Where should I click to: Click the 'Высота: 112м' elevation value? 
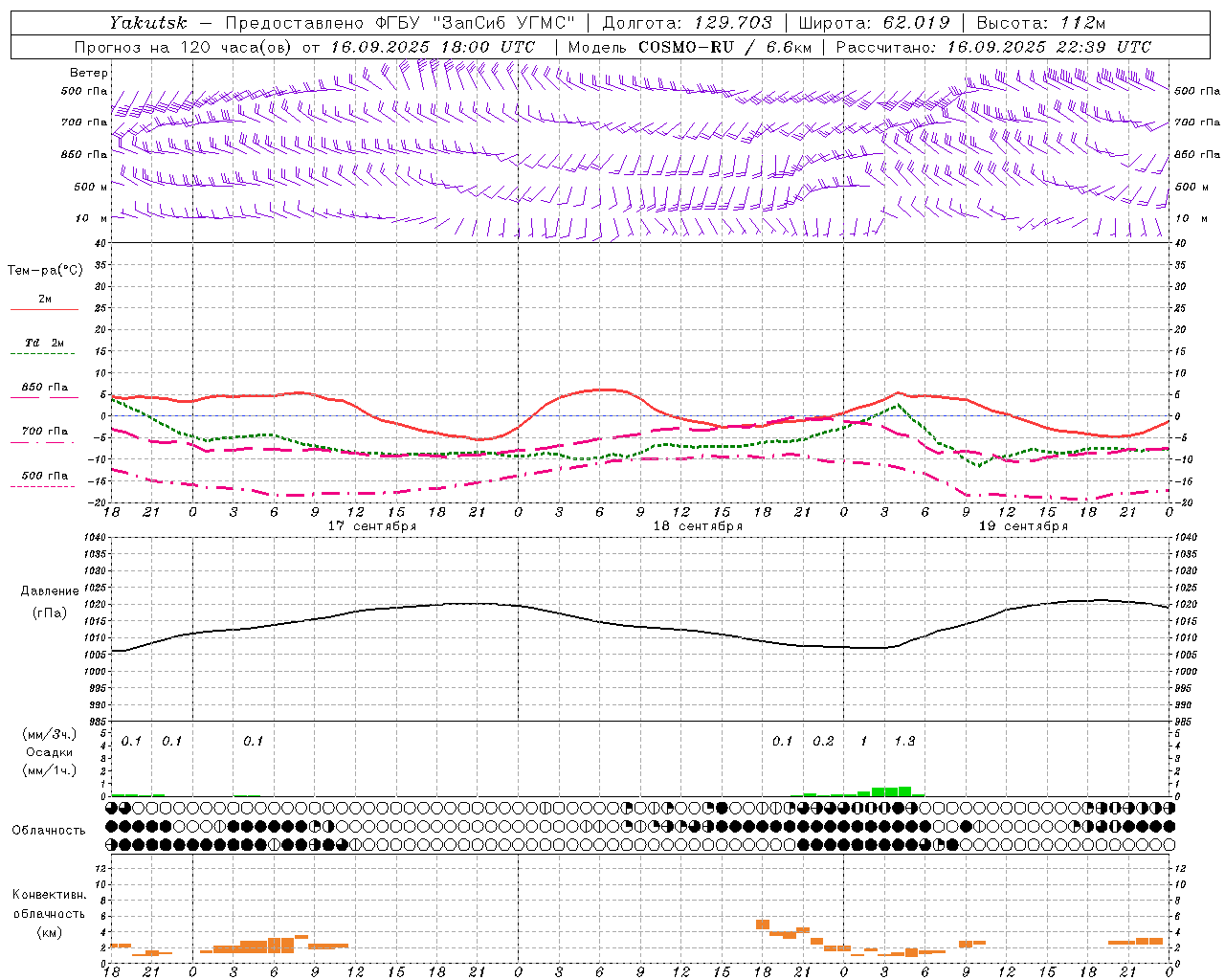coord(1042,23)
